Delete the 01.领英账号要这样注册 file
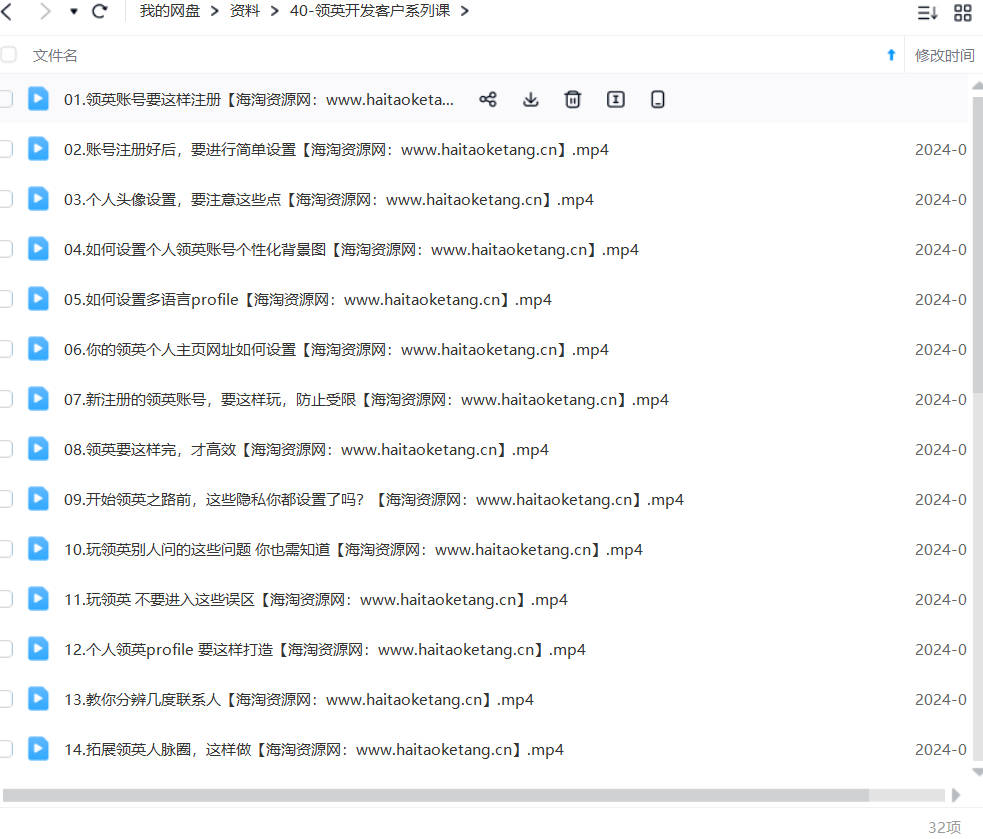The width and height of the screenshot is (983, 839). click(x=572, y=99)
